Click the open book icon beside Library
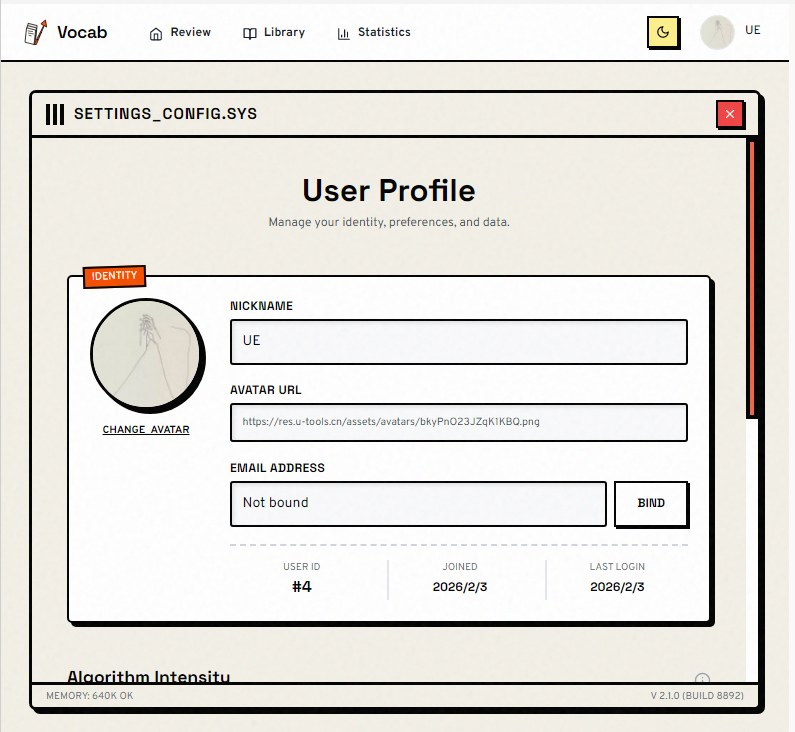The width and height of the screenshot is (795, 732). [x=250, y=33]
